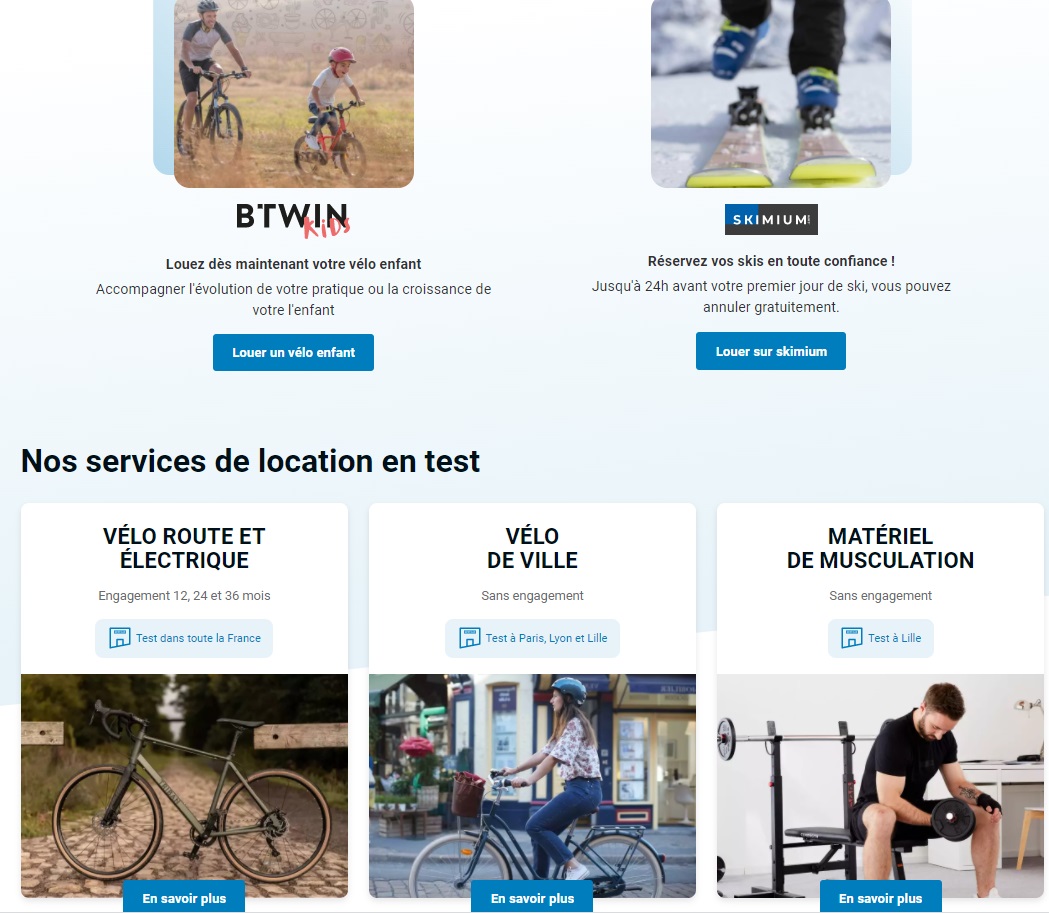Open 'En savoir plus' under vélo de ville
This screenshot has width=1049, height=913.
pyautogui.click(x=532, y=898)
